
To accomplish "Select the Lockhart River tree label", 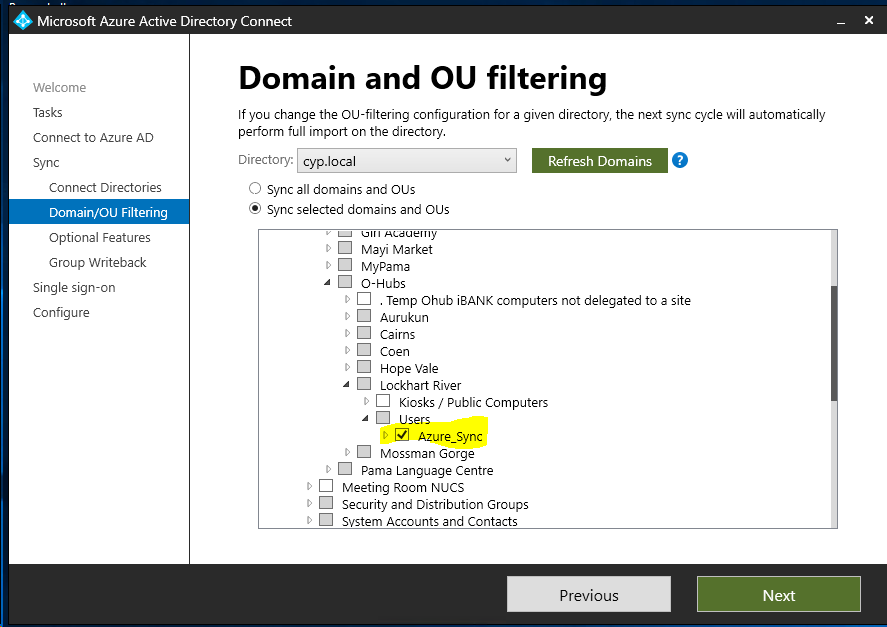I will pos(420,385).
